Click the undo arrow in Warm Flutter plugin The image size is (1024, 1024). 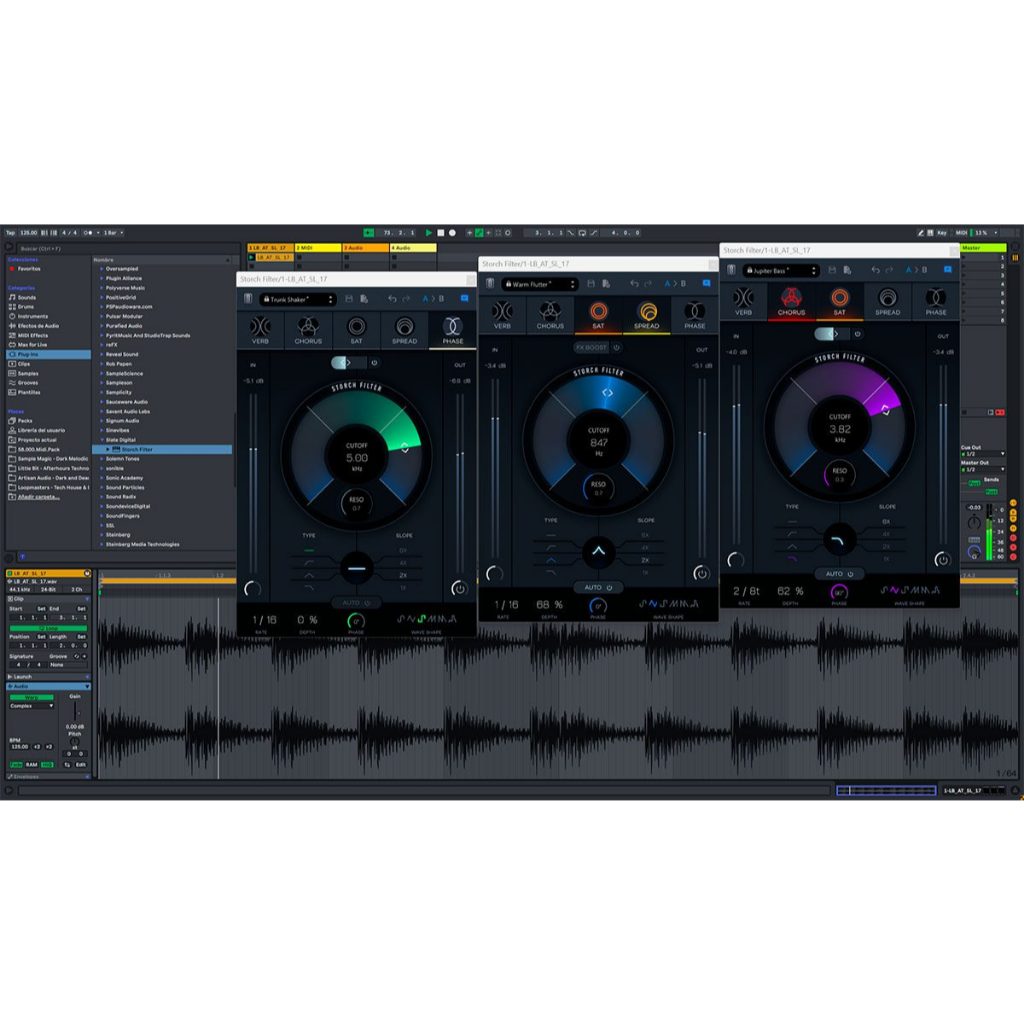pyautogui.click(x=633, y=284)
